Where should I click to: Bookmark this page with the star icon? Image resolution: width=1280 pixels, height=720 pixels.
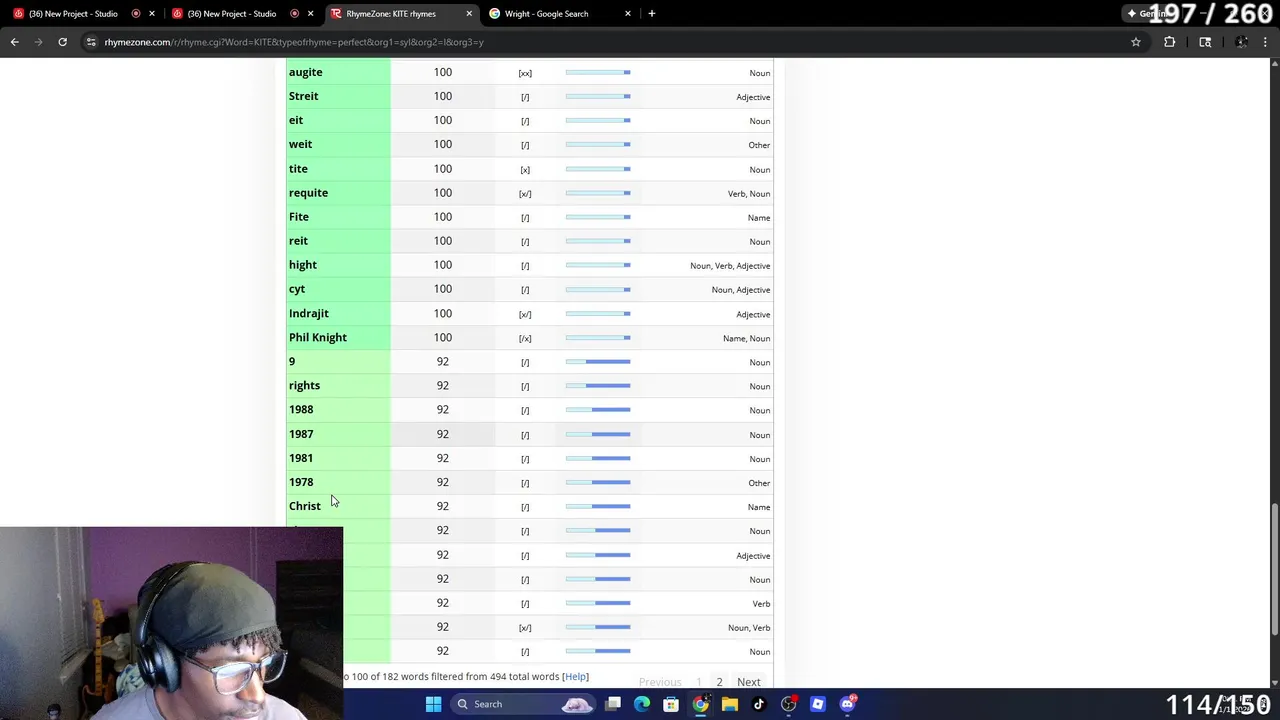click(x=1136, y=42)
